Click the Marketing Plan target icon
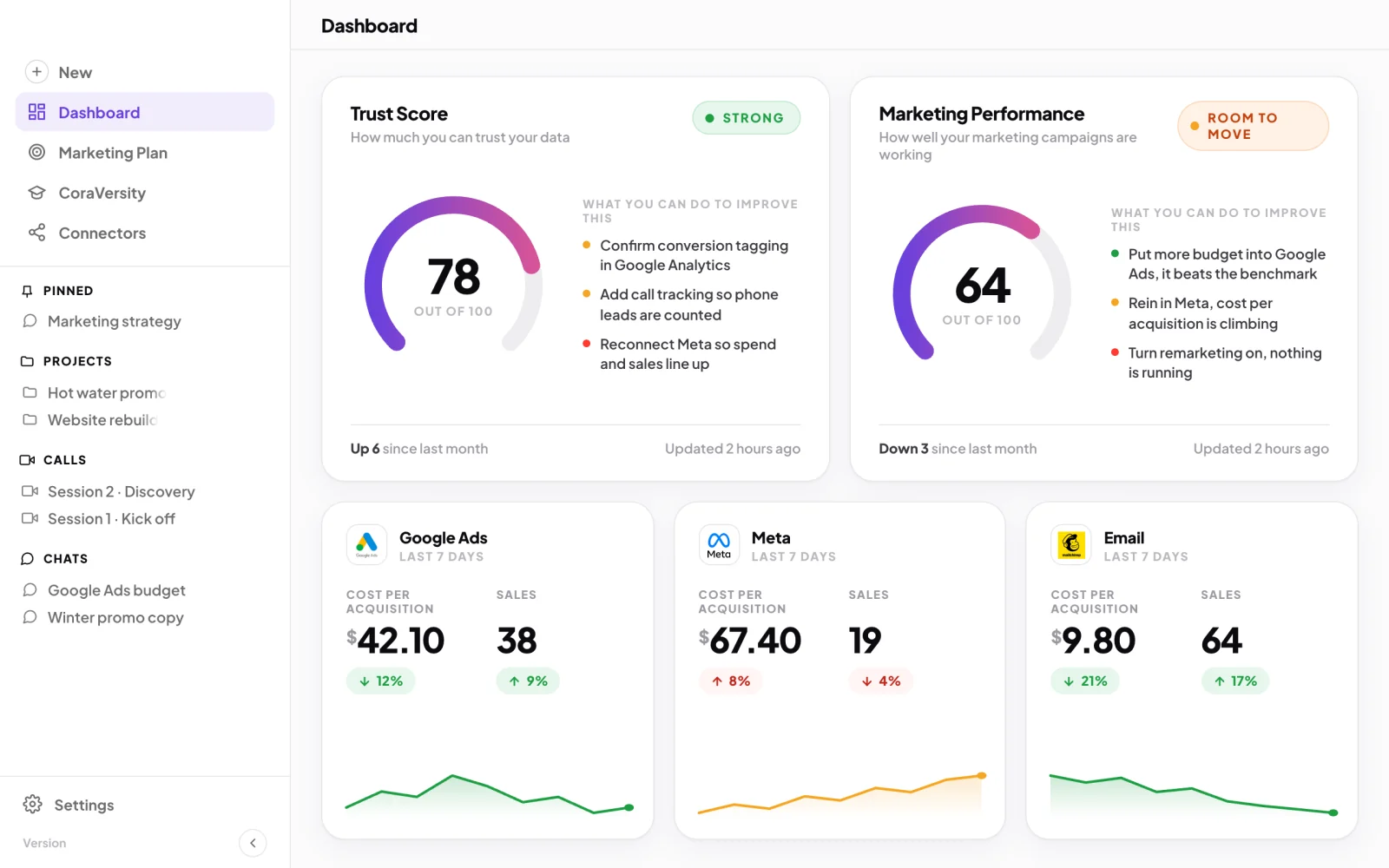Image resolution: width=1389 pixels, height=868 pixels. click(x=36, y=152)
